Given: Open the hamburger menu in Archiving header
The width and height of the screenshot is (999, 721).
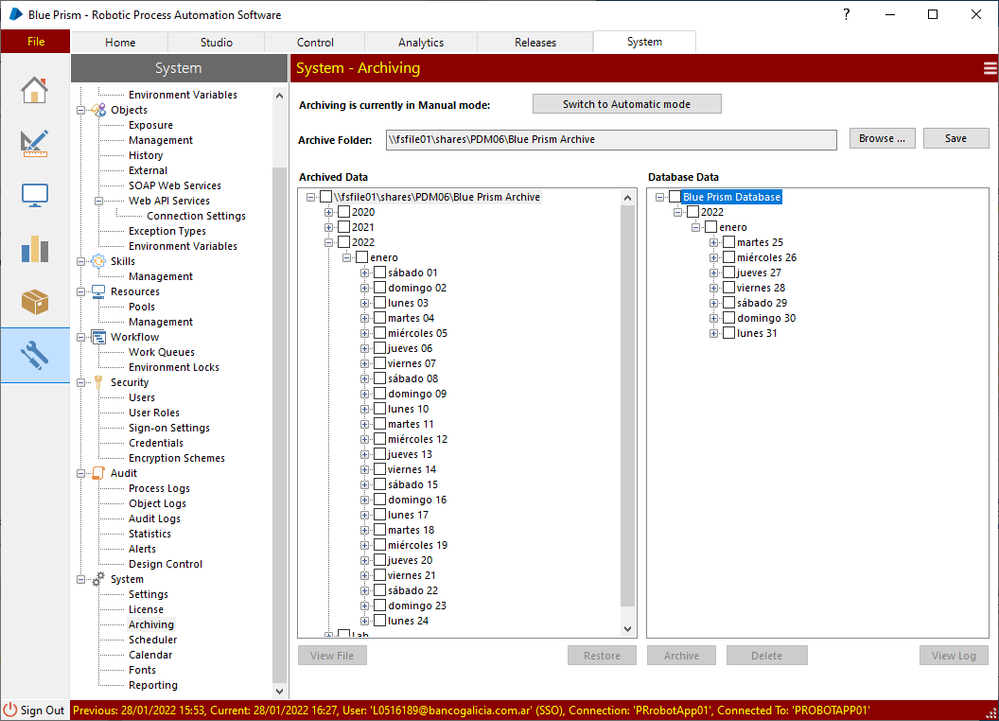Looking at the screenshot, I should pyautogui.click(x=990, y=68).
